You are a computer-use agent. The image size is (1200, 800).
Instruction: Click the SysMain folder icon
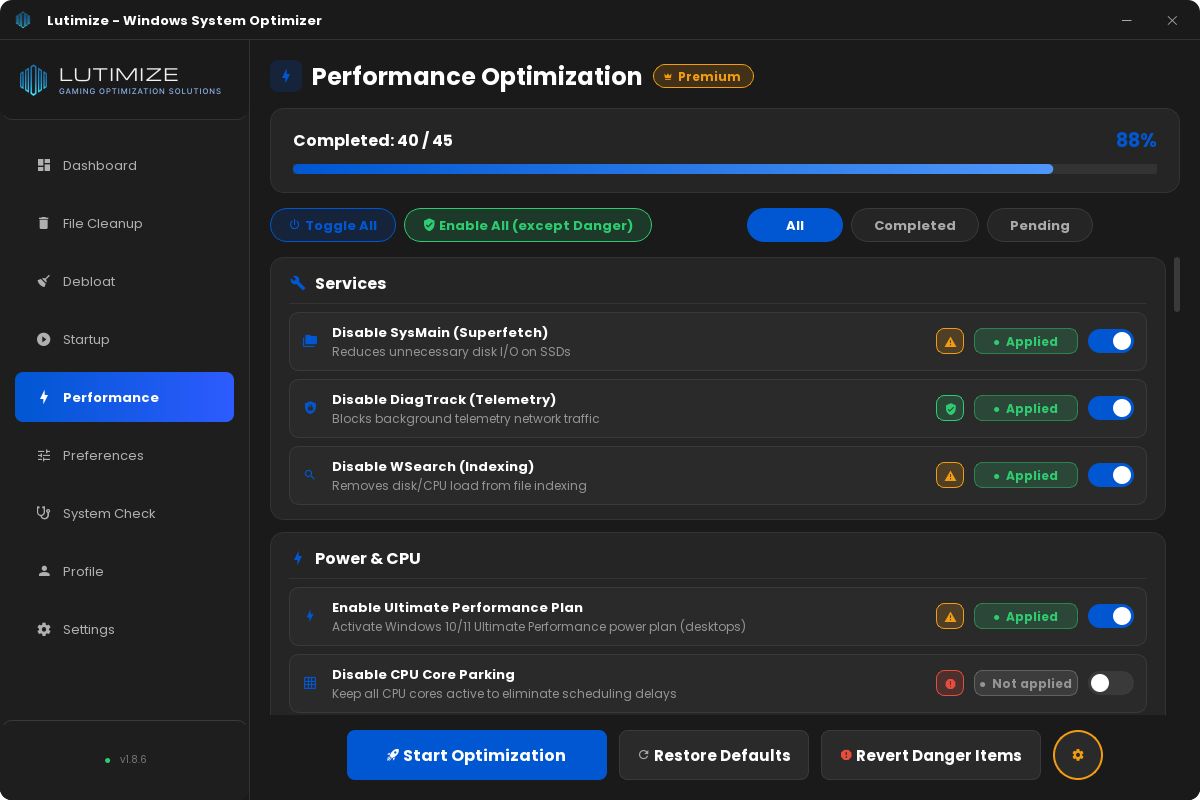310,341
